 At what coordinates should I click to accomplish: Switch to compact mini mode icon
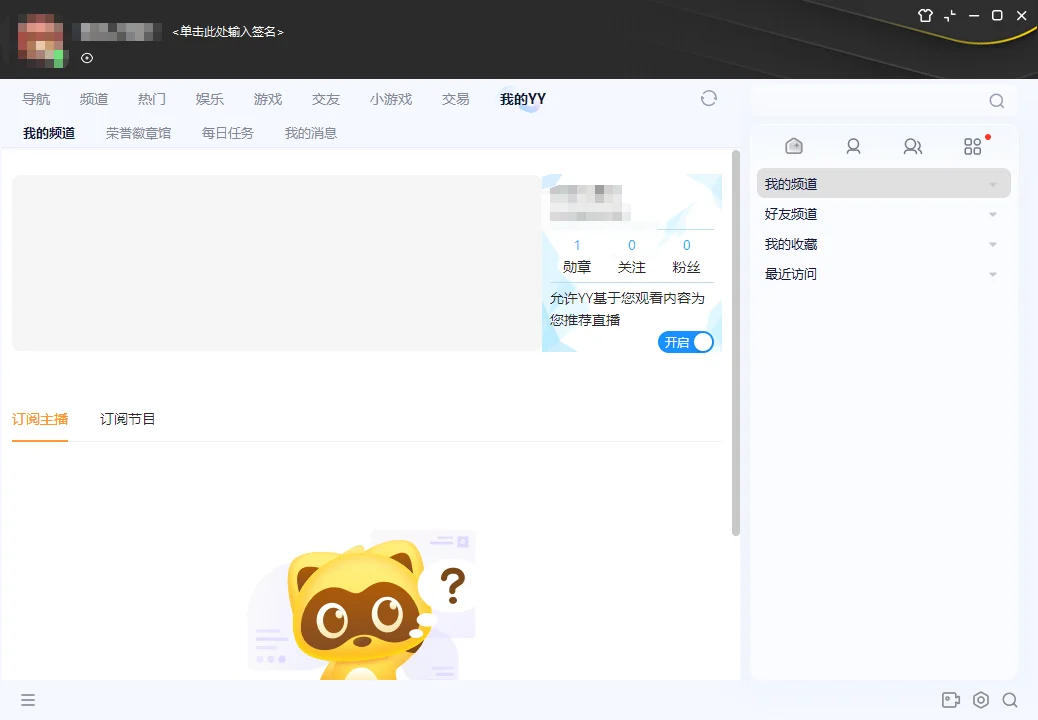click(x=950, y=15)
